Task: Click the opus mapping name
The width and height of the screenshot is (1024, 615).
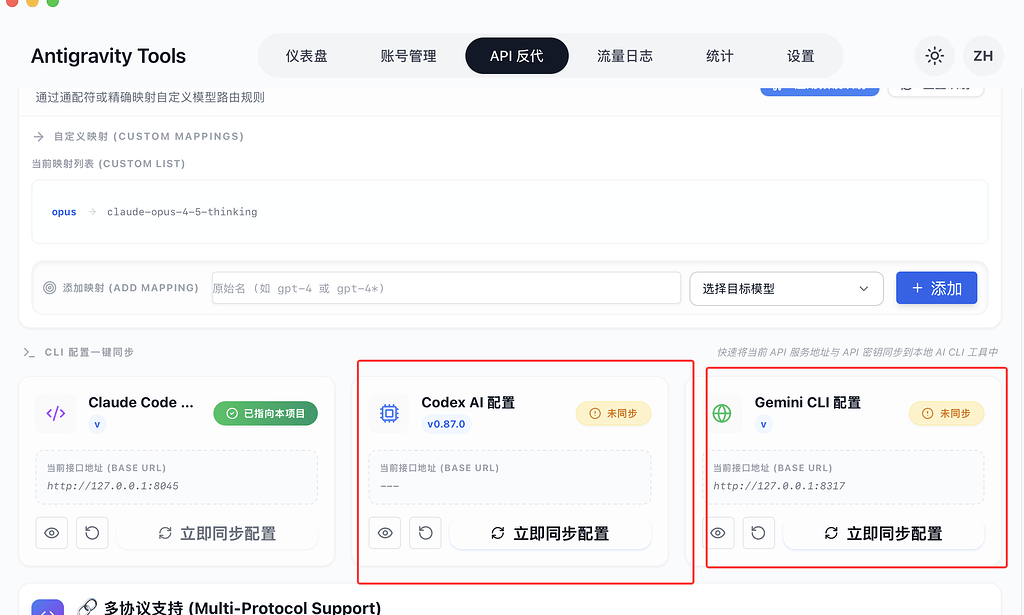Action: pyautogui.click(x=64, y=212)
